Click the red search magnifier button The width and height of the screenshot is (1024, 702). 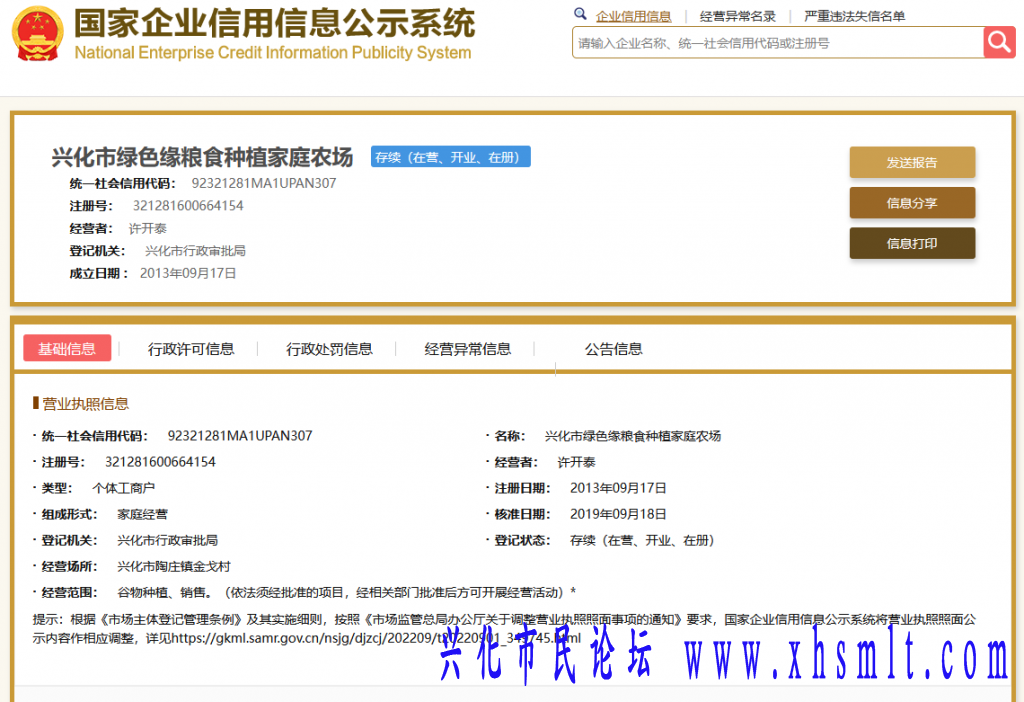tap(999, 42)
